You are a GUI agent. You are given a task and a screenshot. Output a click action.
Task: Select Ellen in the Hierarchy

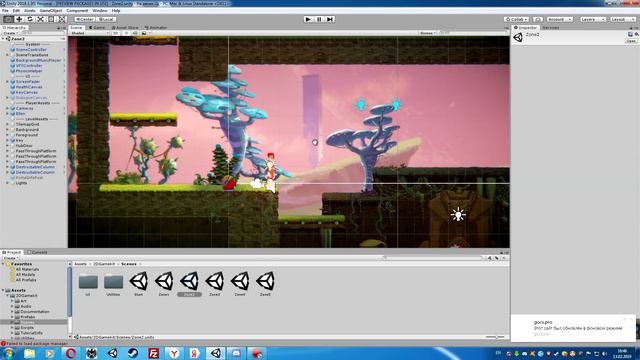click(x=20, y=113)
